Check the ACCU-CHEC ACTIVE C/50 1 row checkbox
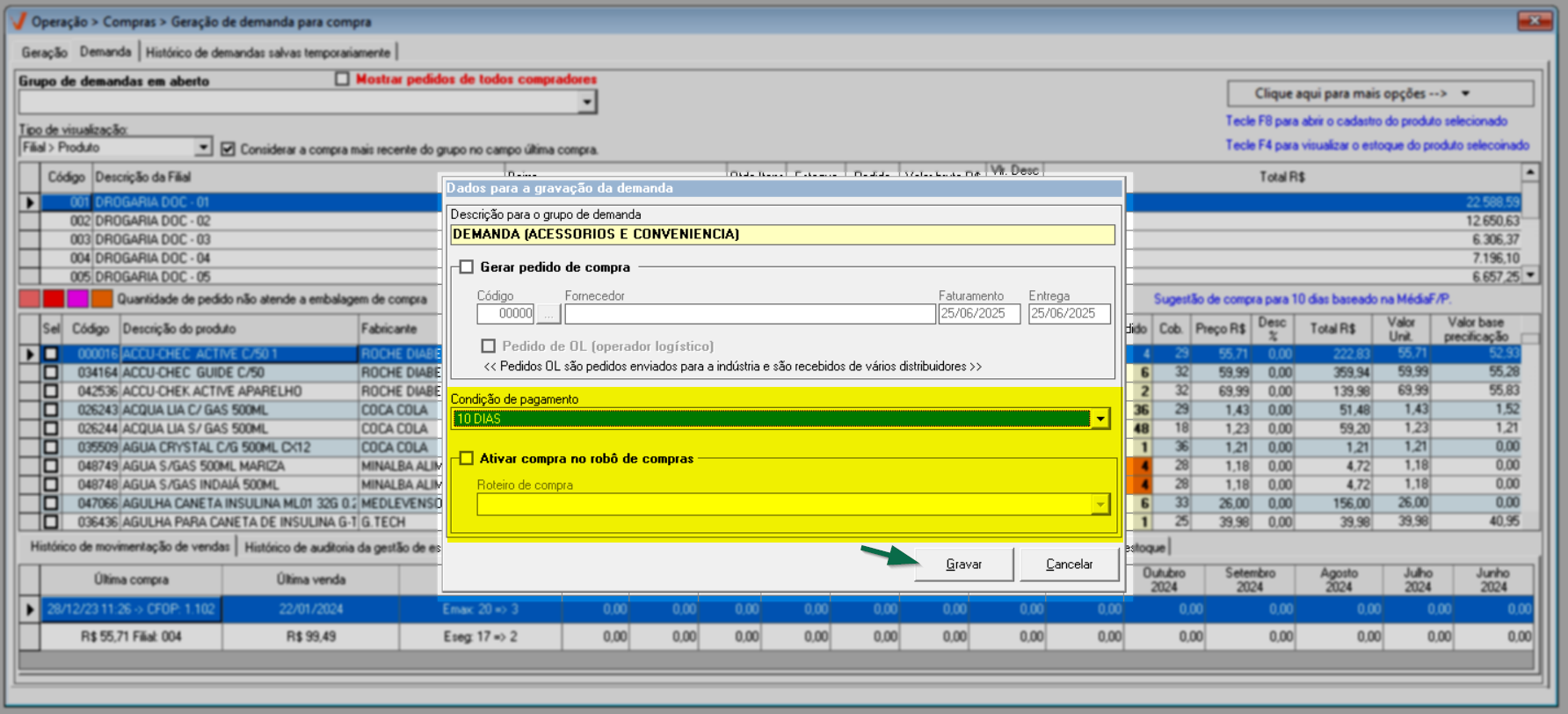The width and height of the screenshot is (1568, 714). pos(51,353)
